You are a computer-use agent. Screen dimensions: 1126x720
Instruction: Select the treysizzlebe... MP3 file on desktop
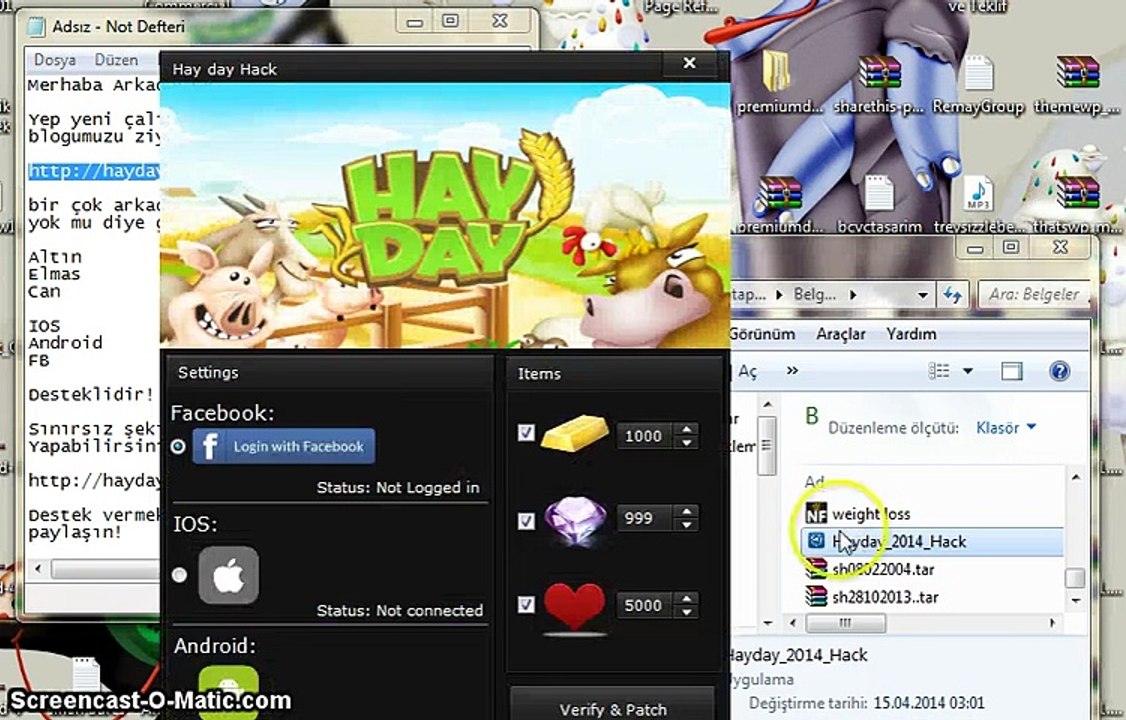click(979, 202)
